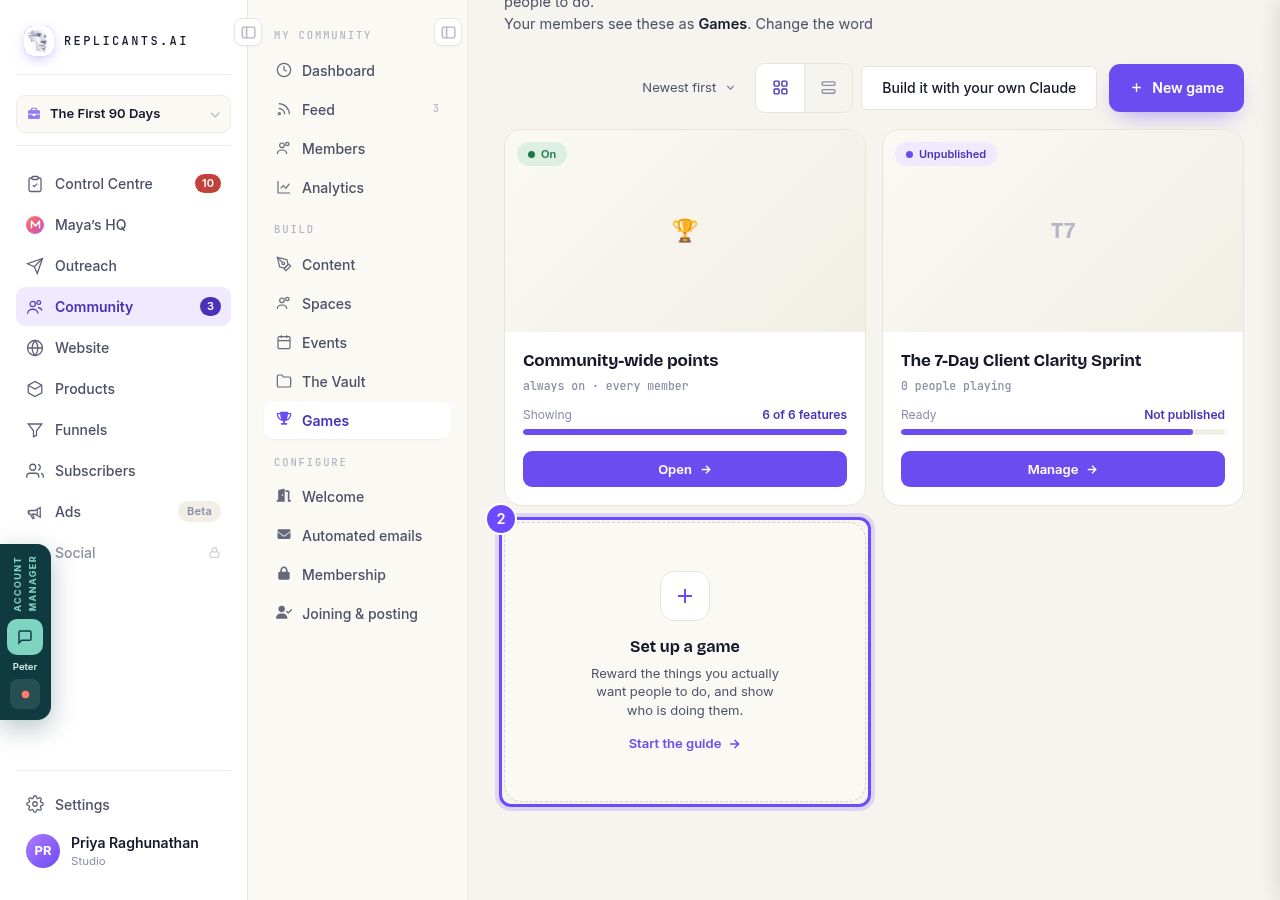This screenshot has height=900, width=1280.
Task: Click the New game button
Action: (x=1176, y=88)
